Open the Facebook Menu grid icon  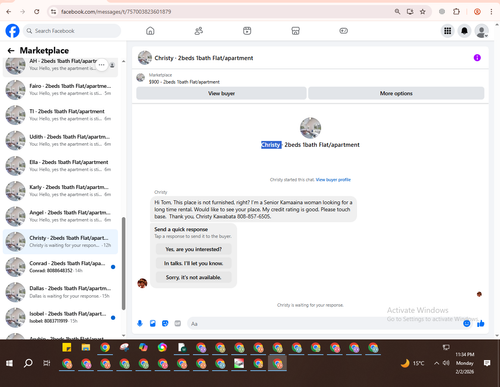(448, 31)
